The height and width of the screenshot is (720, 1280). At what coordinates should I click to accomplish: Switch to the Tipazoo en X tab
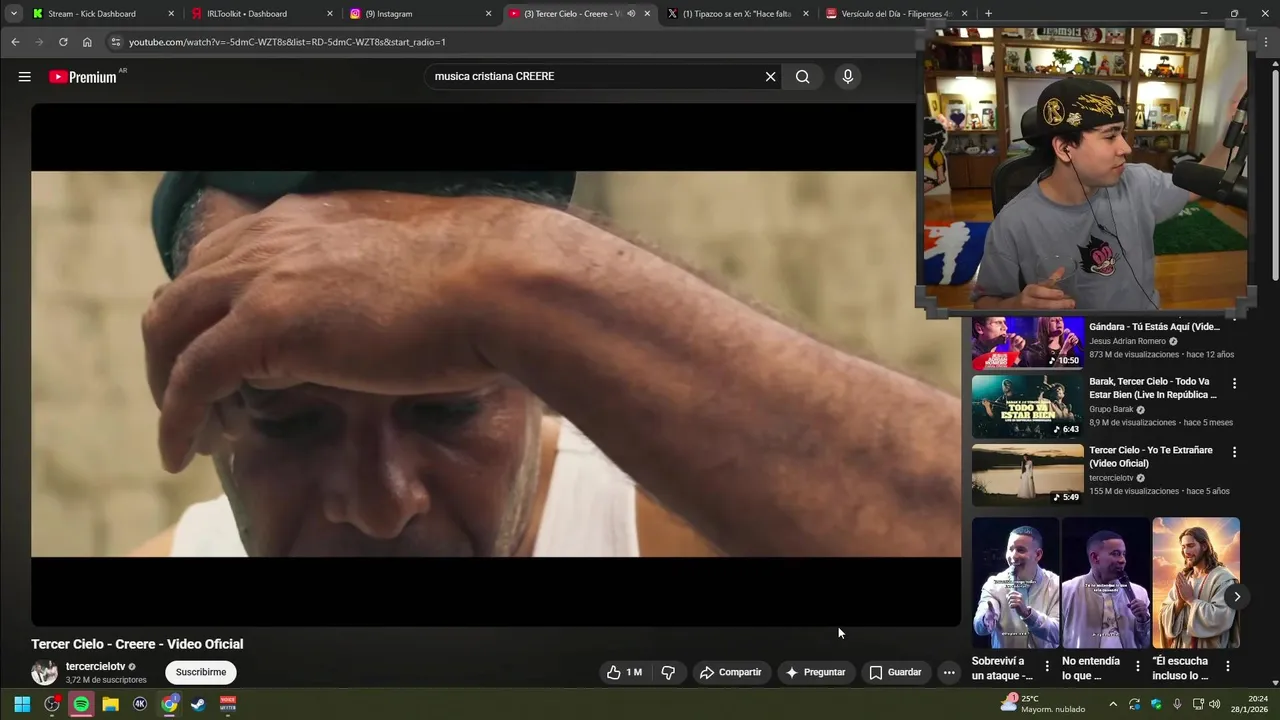(x=737, y=14)
